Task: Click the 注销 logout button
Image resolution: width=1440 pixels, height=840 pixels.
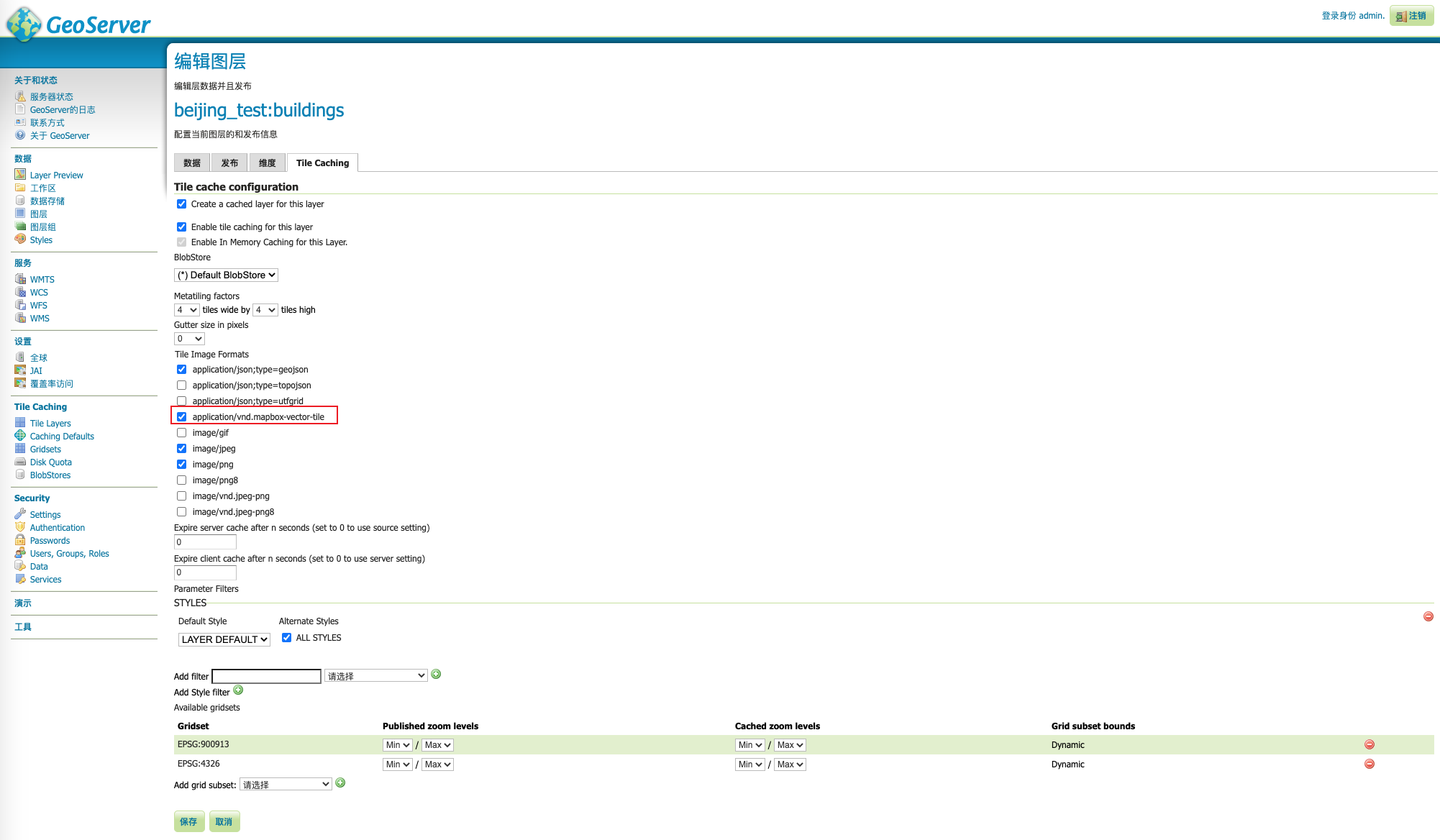Action: (1411, 16)
